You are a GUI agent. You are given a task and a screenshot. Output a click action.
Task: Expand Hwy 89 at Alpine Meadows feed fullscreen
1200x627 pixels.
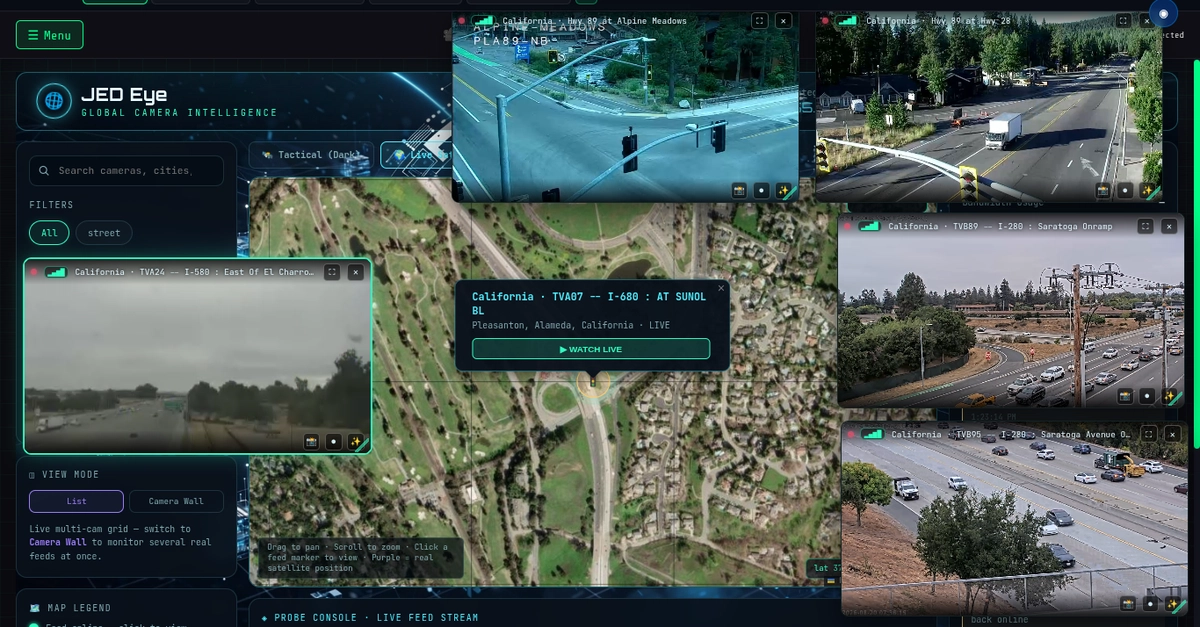(x=760, y=20)
